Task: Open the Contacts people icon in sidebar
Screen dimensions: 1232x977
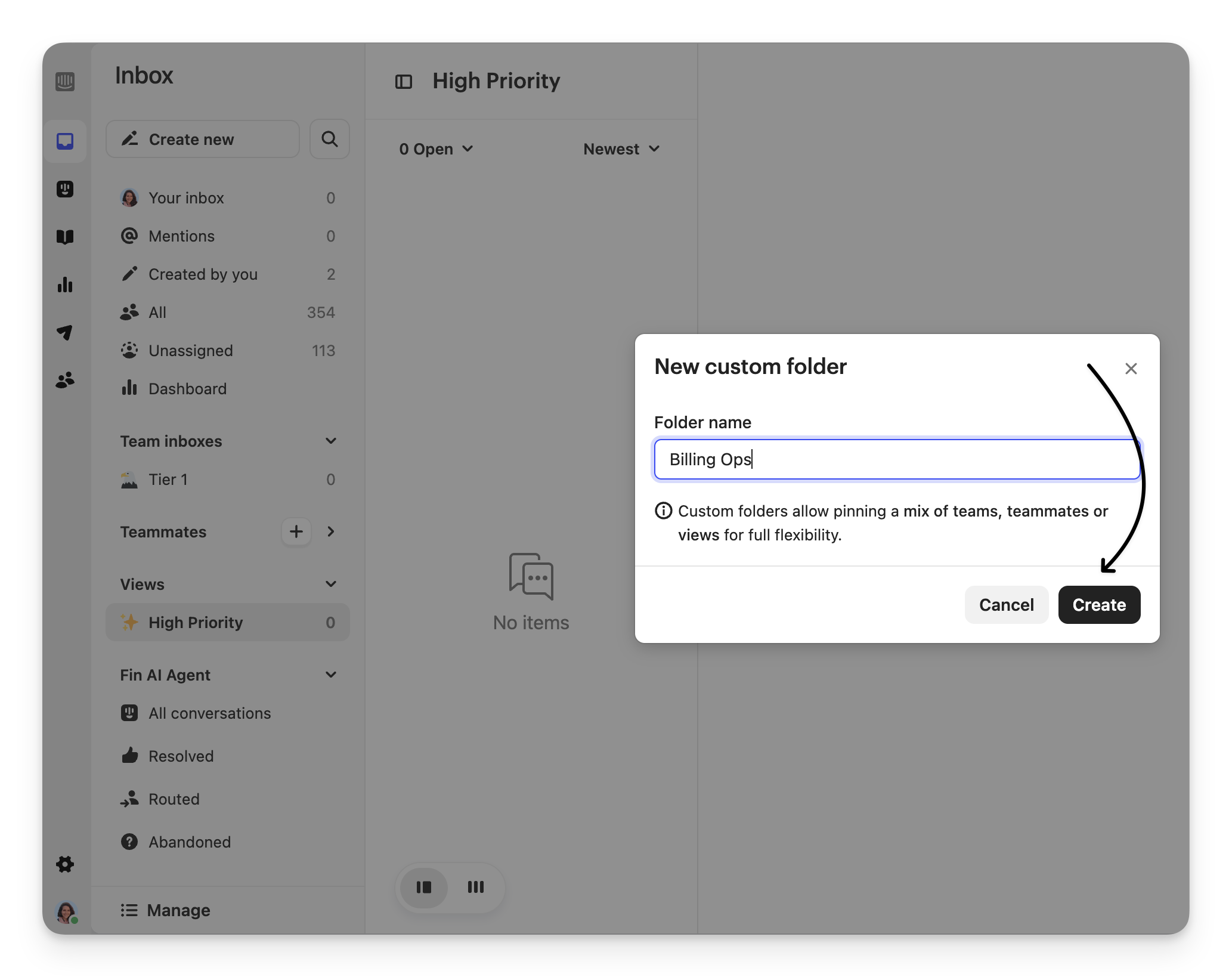Action: (65, 380)
